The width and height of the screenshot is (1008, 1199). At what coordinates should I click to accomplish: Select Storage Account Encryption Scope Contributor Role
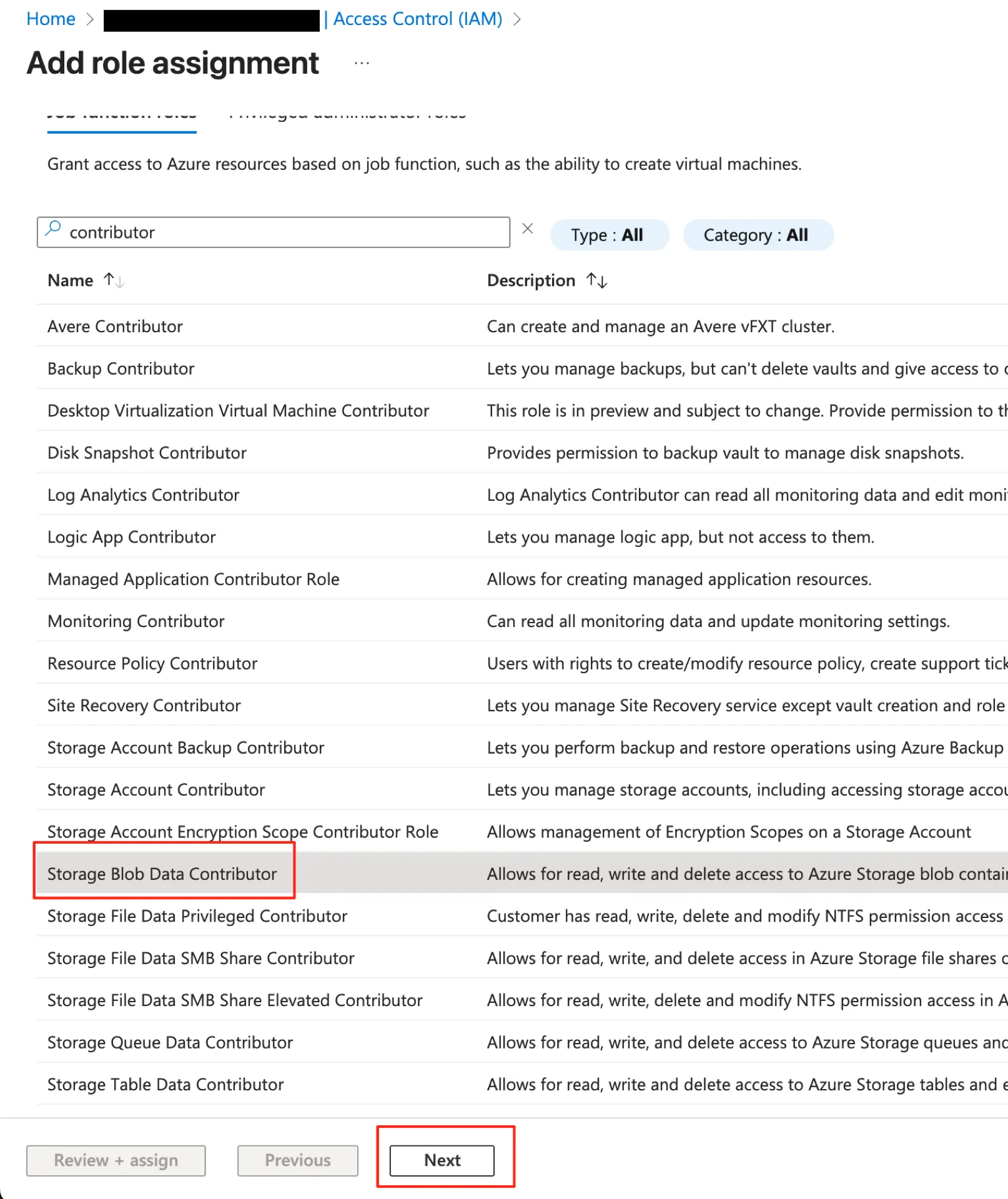pos(242,832)
